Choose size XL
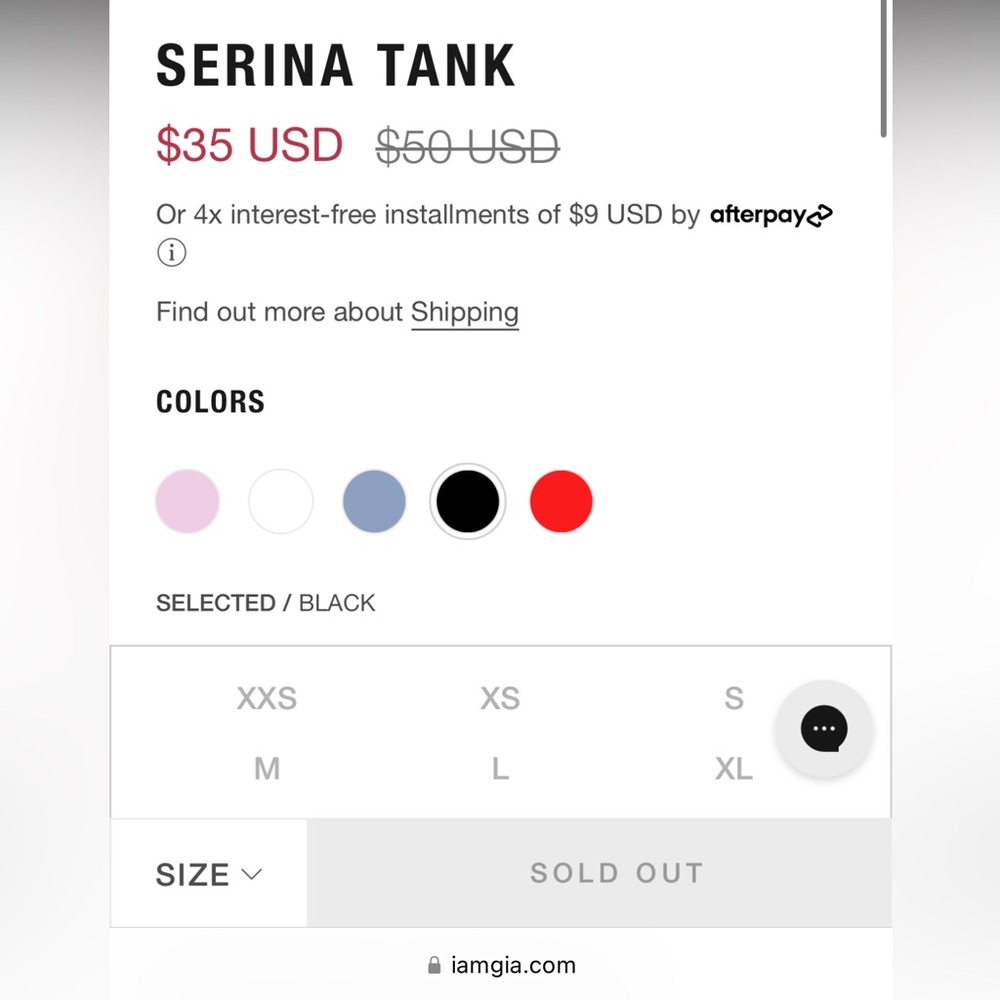This screenshot has width=1000, height=1000. [x=734, y=768]
